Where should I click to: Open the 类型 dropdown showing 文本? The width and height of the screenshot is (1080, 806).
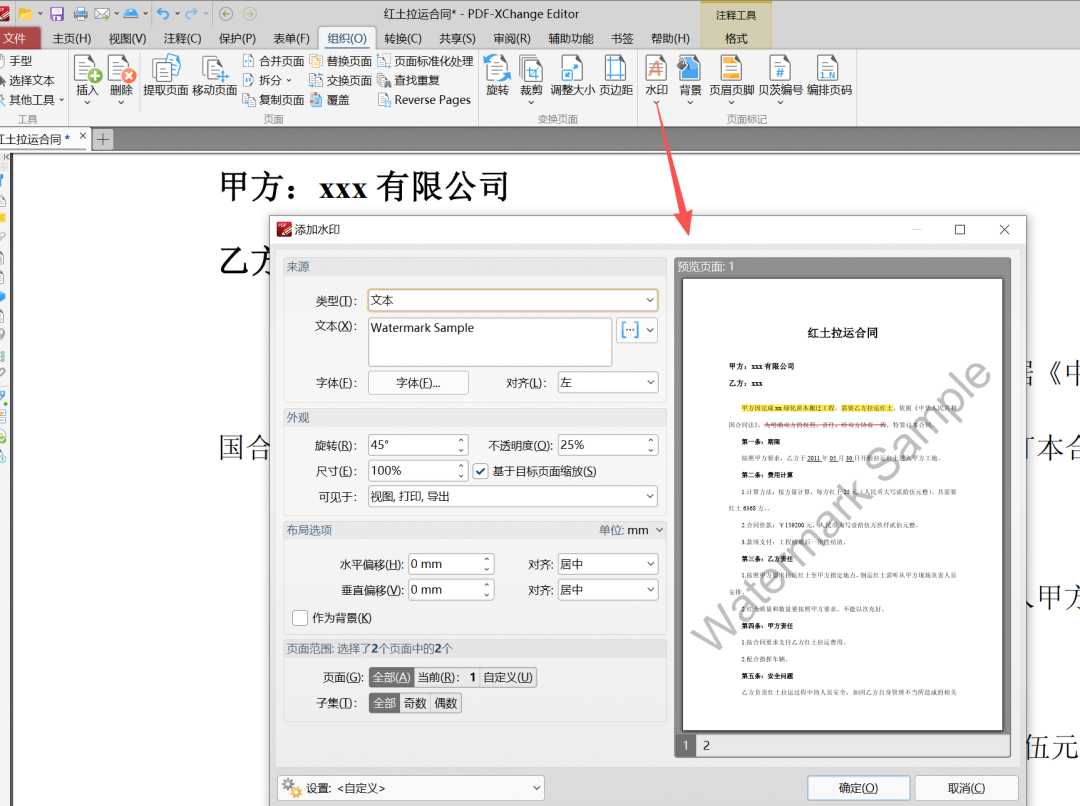(512, 300)
